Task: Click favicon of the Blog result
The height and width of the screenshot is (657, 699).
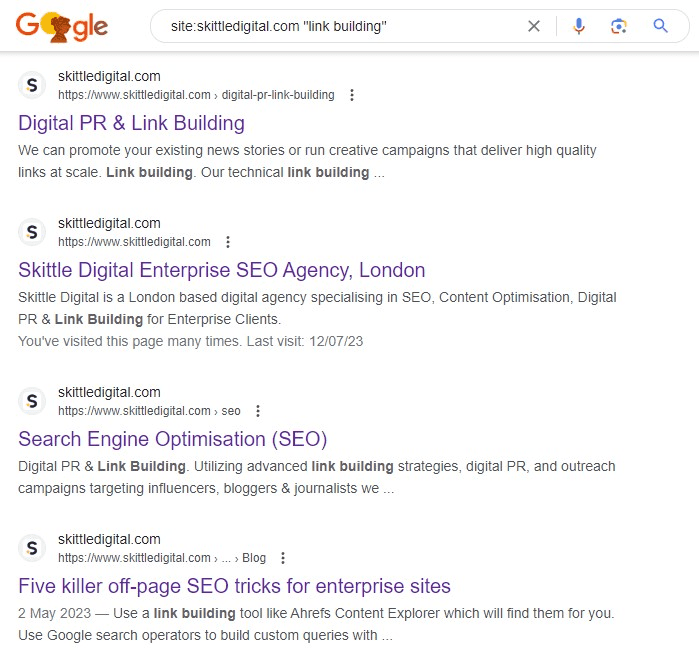Action: pyautogui.click(x=32, y=548)
